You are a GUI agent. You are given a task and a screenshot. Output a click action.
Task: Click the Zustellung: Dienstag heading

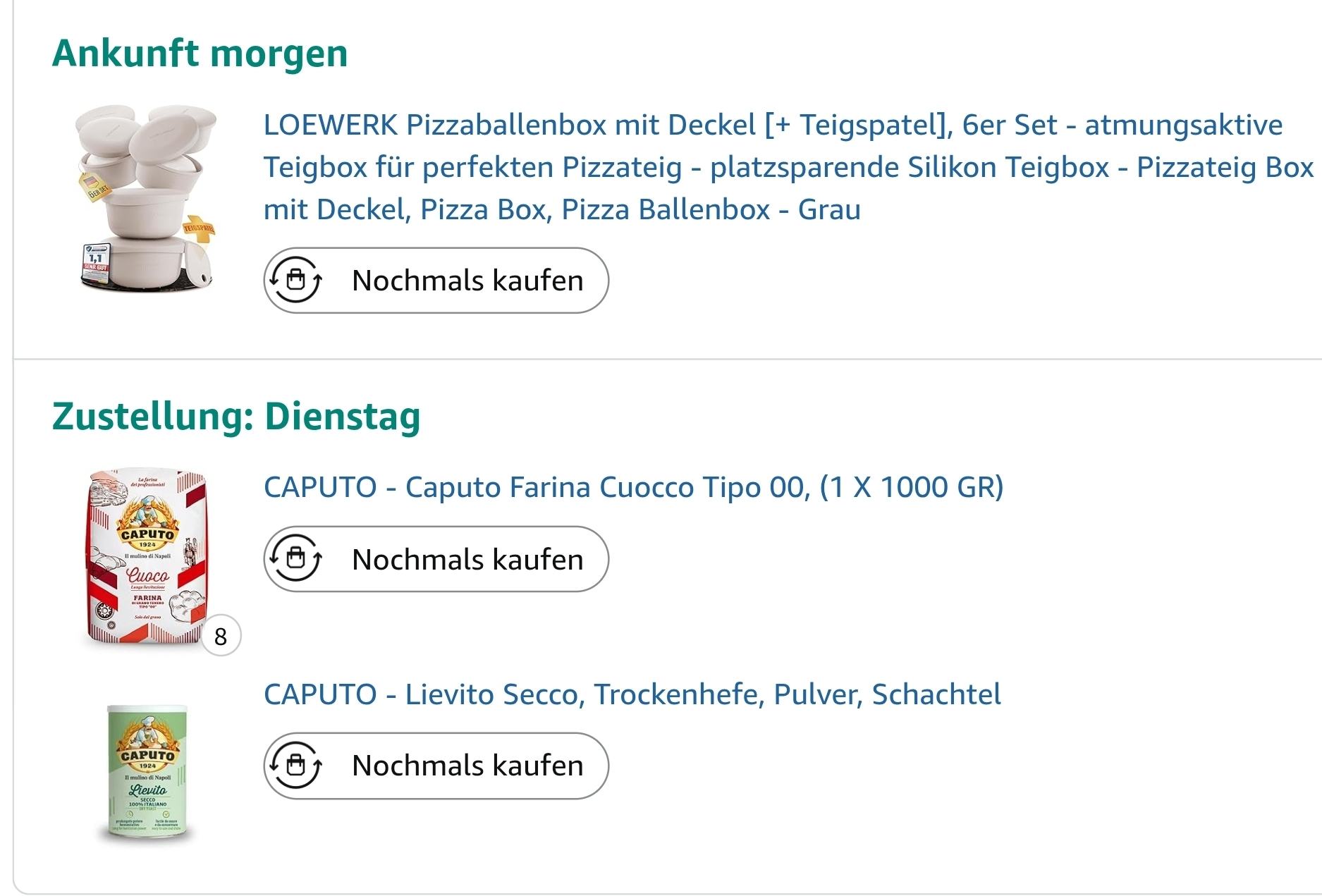236,416
